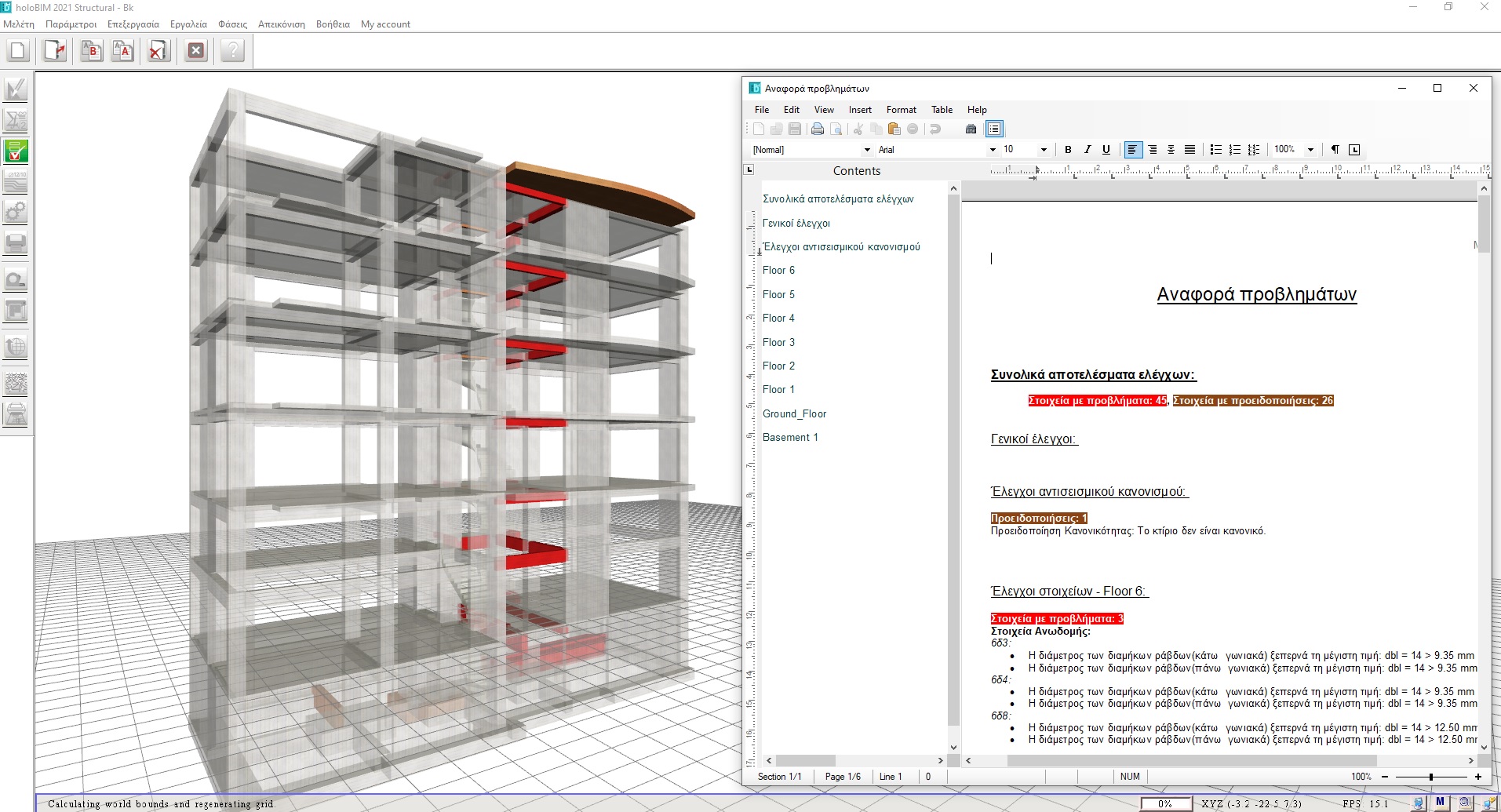The image size is (1501, 812).
Task: Jump to Floor 4 in Contents list
Action: pos(778,319)
